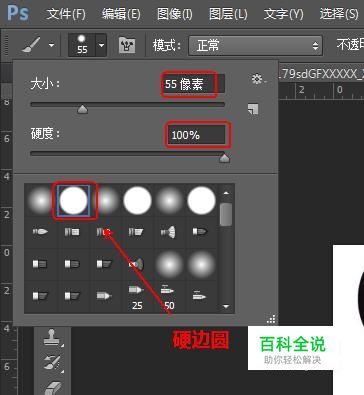Choose the first angled brush in bottom row
Viewport: 364px width, 395px height.
pyautogui.click(x=40, y=296)
